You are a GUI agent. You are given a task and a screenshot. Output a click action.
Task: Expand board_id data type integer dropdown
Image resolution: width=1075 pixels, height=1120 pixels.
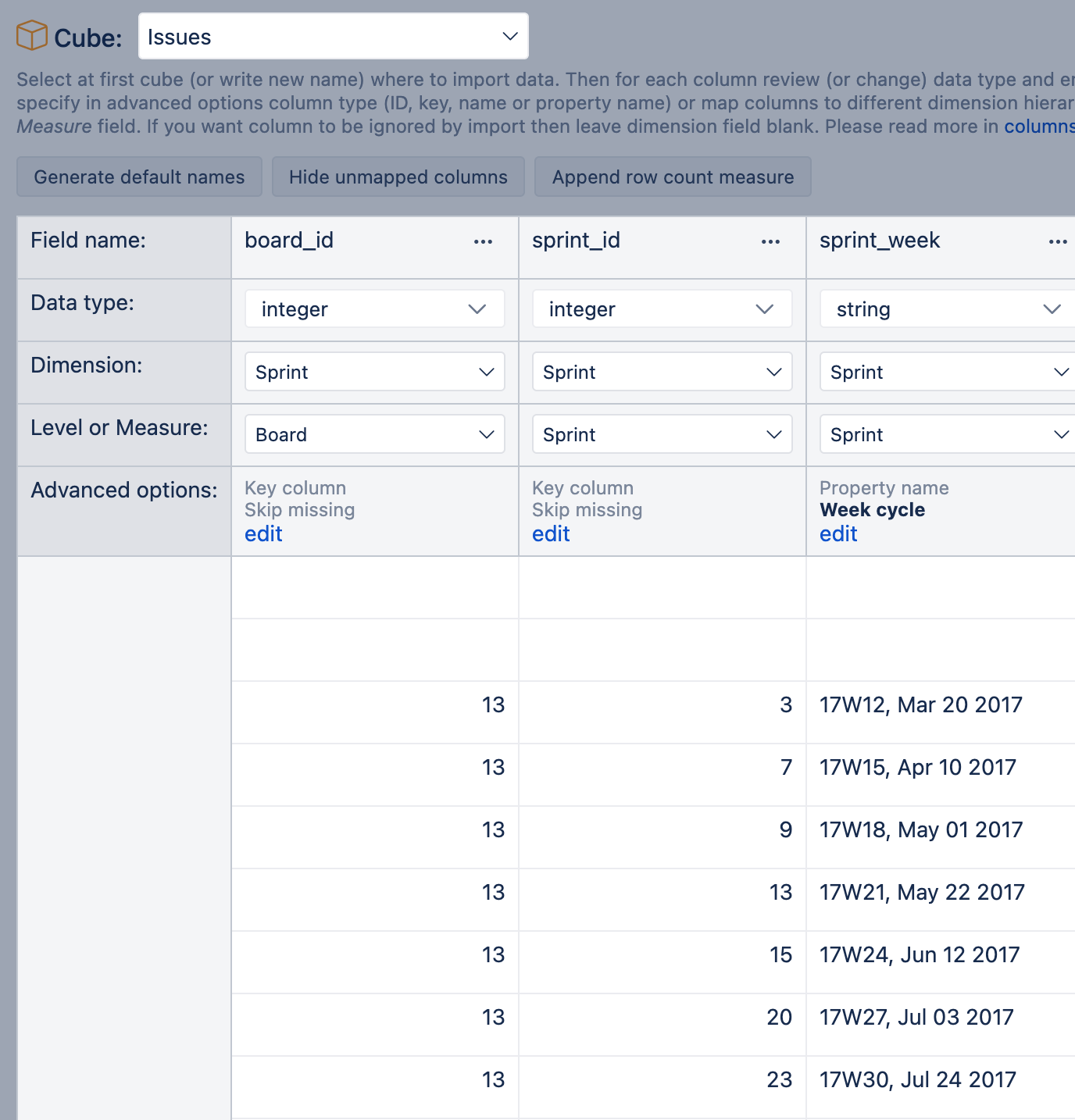374,309
